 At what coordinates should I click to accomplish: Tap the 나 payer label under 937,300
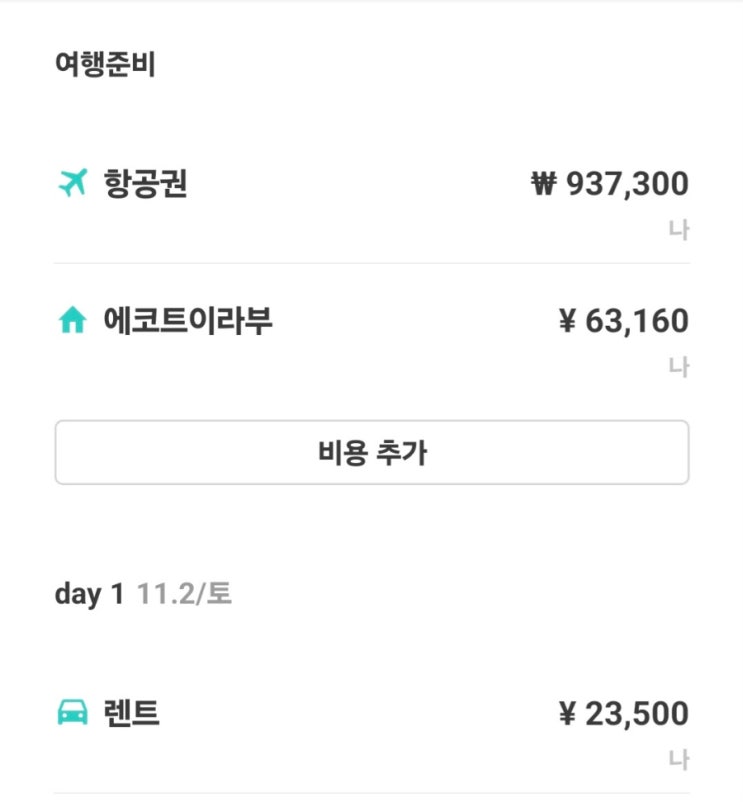pyautogui.click(x=679, y=231)
